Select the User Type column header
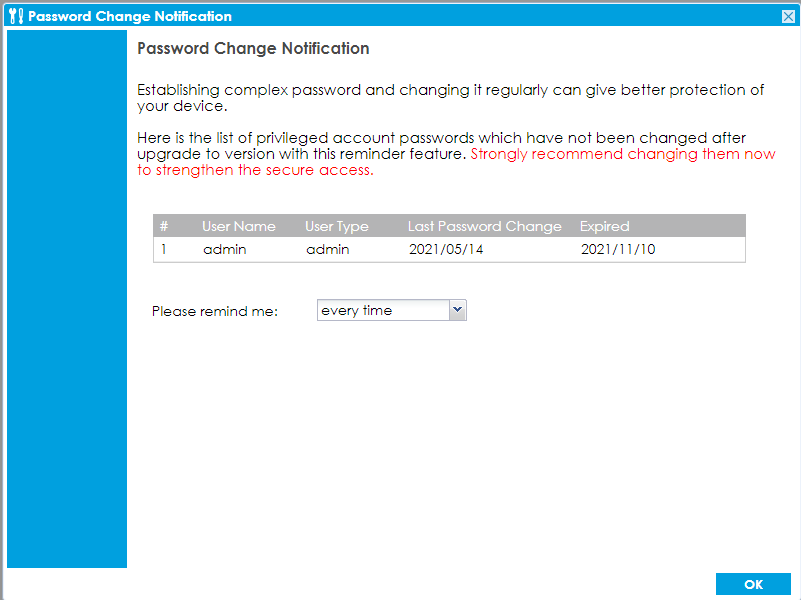The width and height of the screenshot is (801, 600). 337,226
